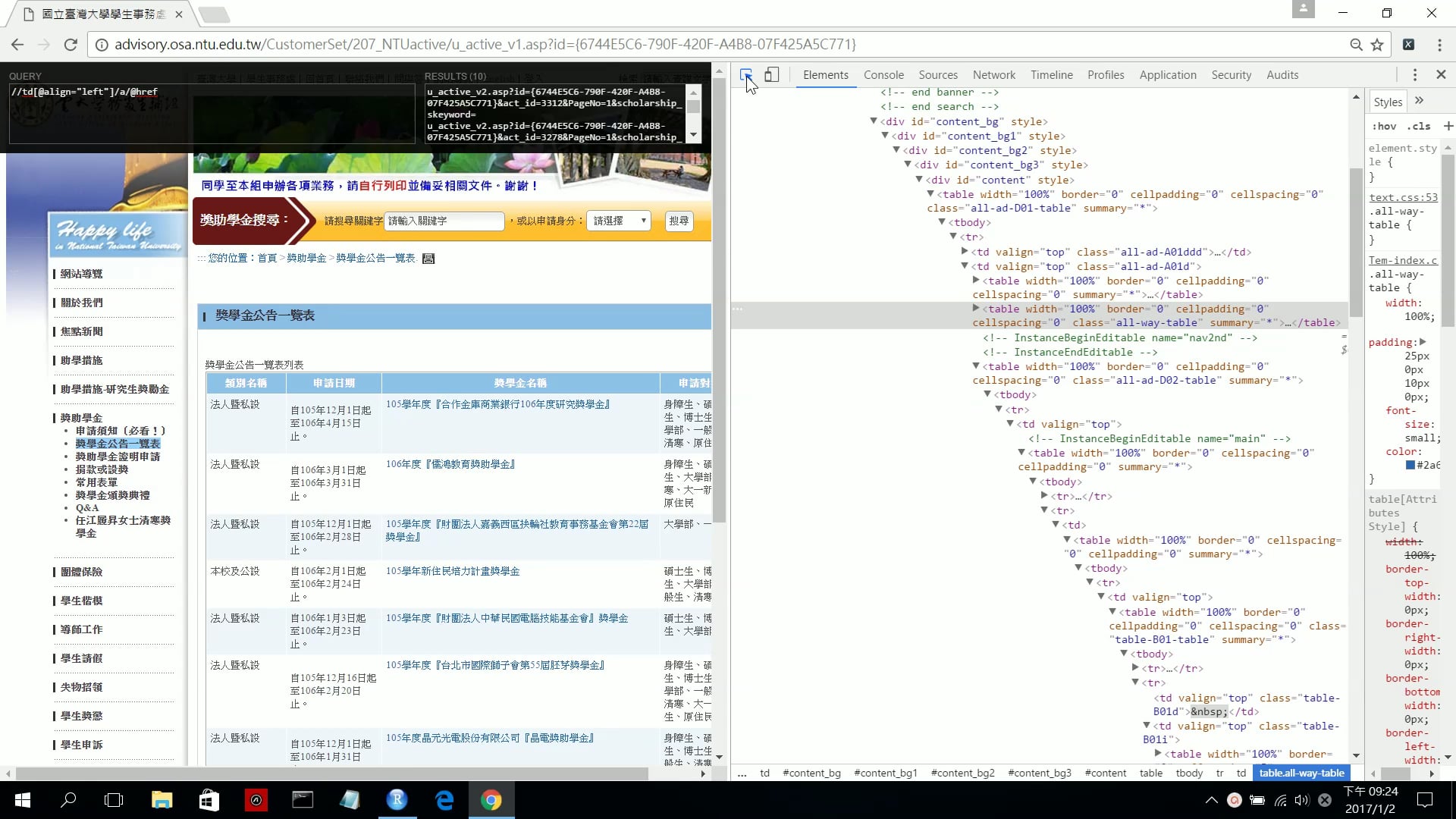1456x819 pixels.
Task: Open Edge browser from taskbar
Action: point(444,800)
